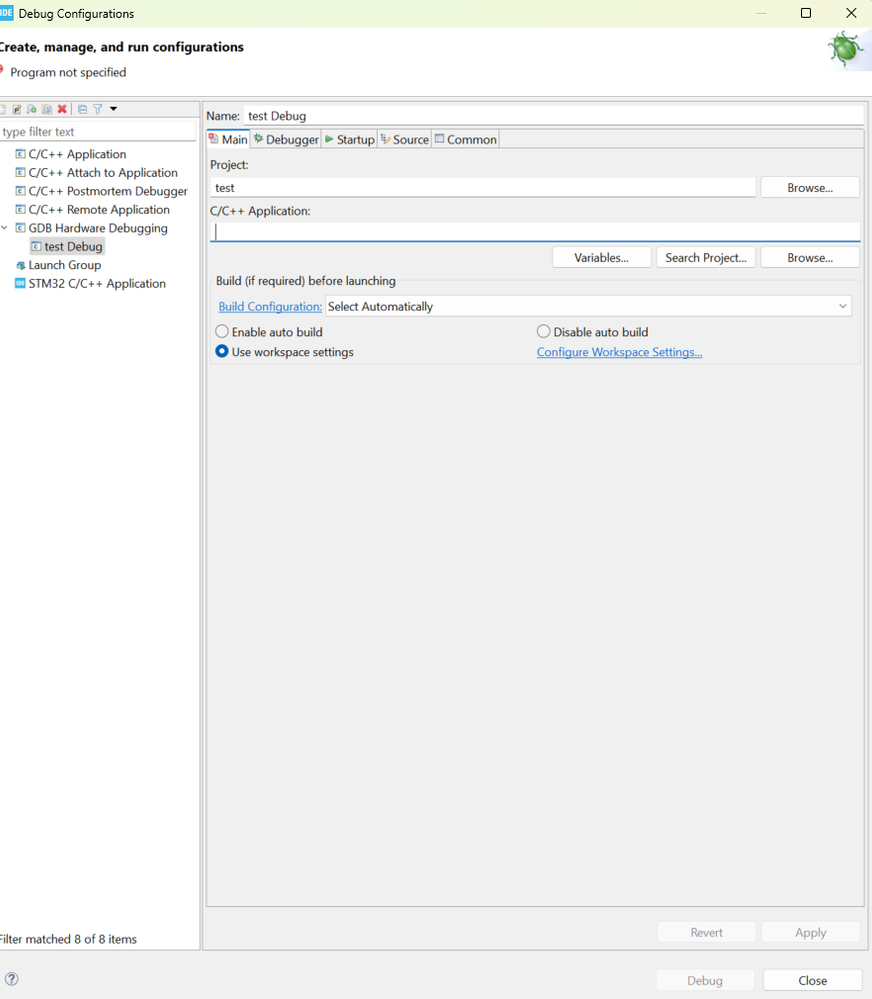Click the C/C++ Attach to Application icon

[x=20, y=172]
